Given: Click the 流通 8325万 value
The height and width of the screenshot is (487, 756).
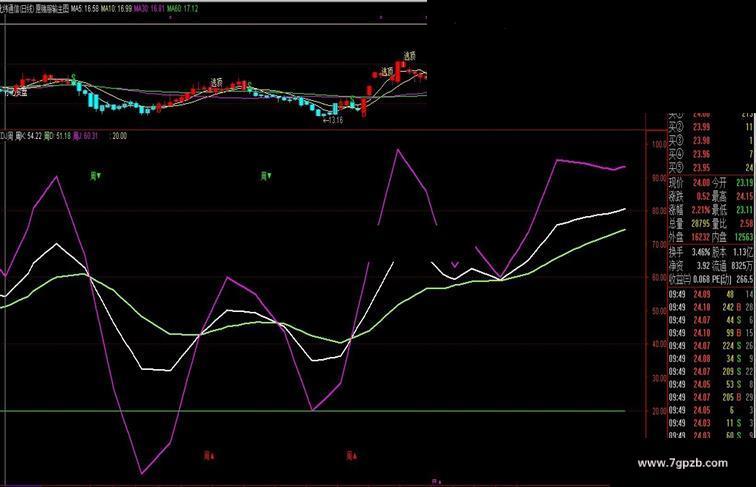Looking at the screenshot, I should [743, 266].
